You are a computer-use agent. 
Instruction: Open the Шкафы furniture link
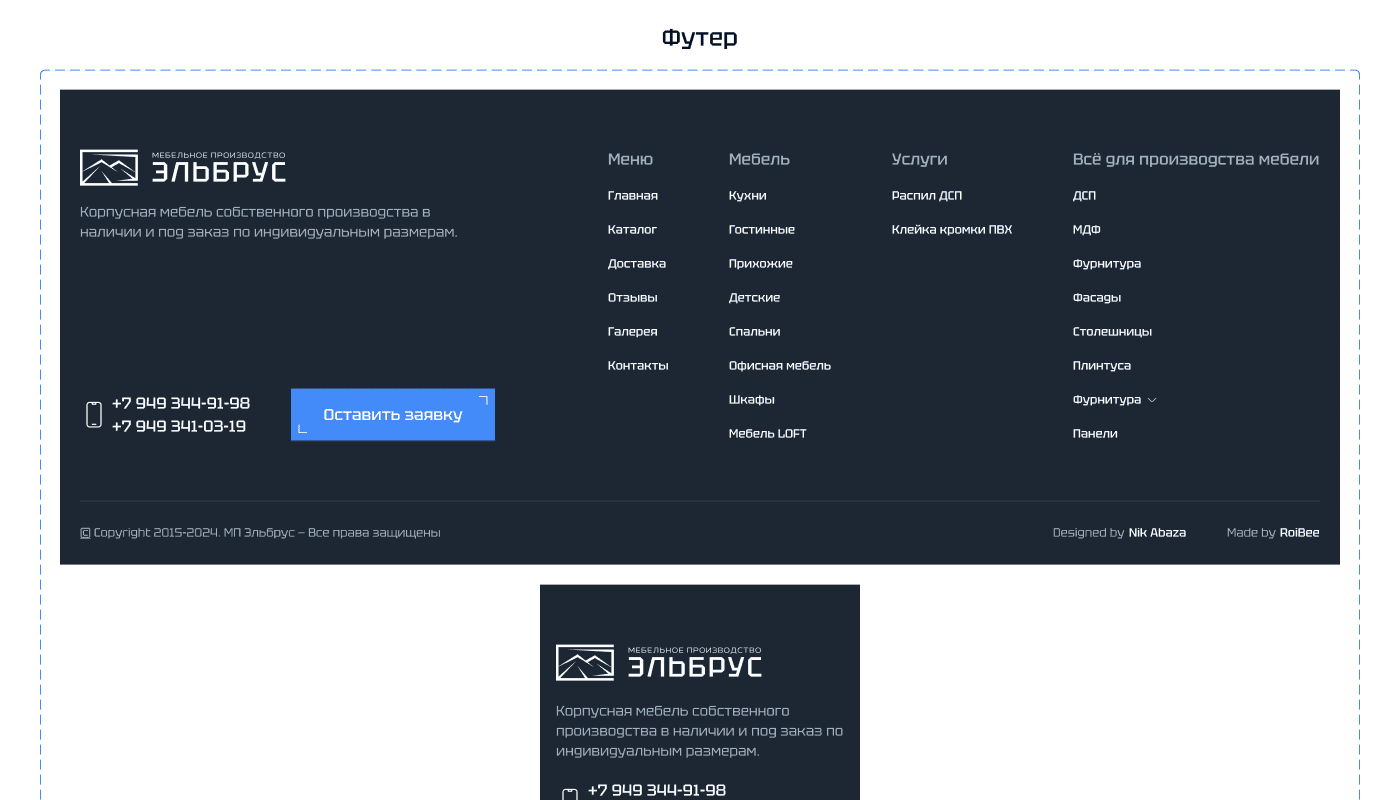click(x=752, y=400)
